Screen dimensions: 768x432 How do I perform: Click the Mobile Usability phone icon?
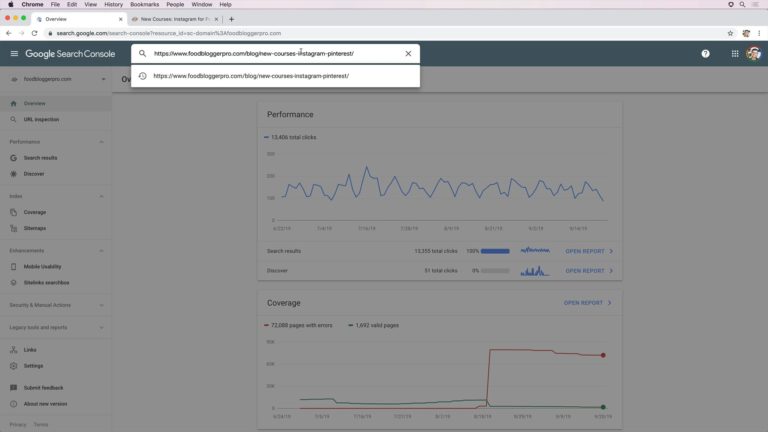coord(14,266)
